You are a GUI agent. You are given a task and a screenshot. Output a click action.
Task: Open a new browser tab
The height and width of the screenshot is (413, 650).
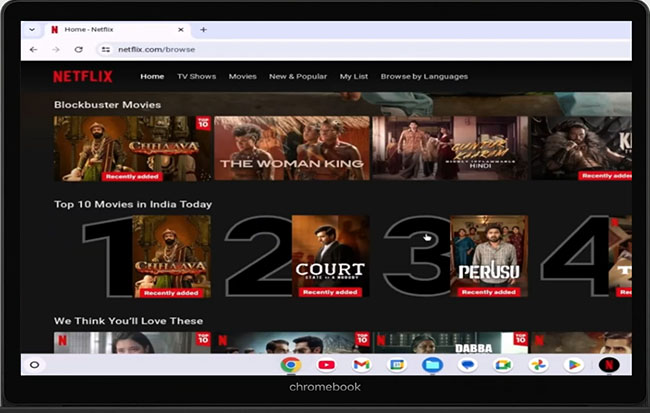[203, 30]
